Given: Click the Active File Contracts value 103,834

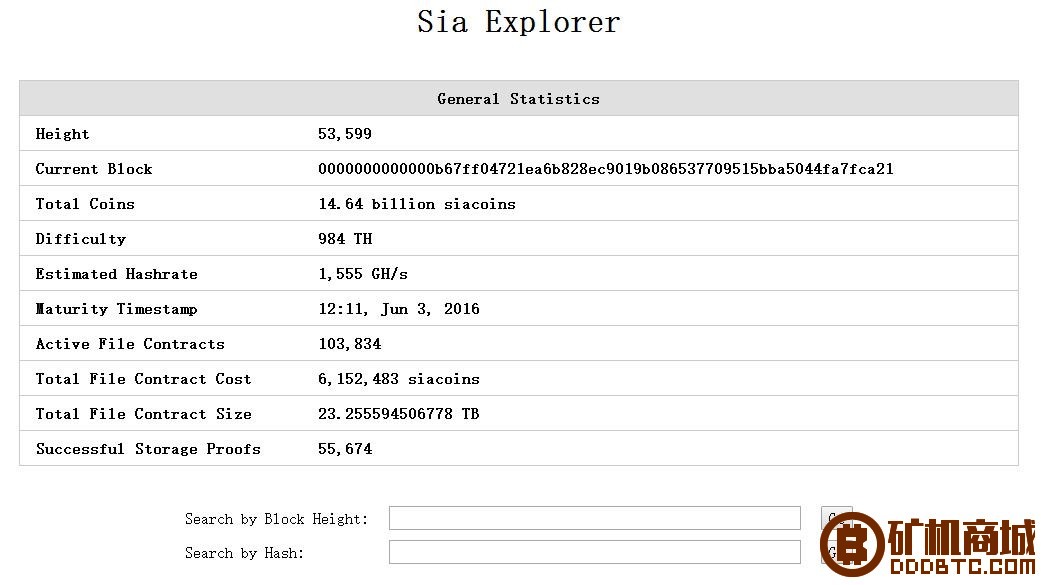Looking at the screenshot, I should coord(349,344).
